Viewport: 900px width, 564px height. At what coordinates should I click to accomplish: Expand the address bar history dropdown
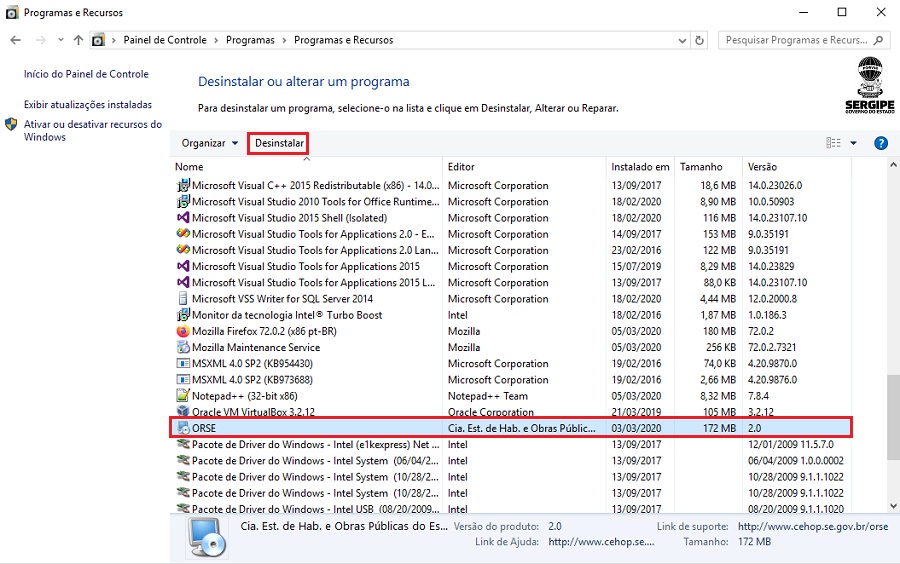coord(682,40)
